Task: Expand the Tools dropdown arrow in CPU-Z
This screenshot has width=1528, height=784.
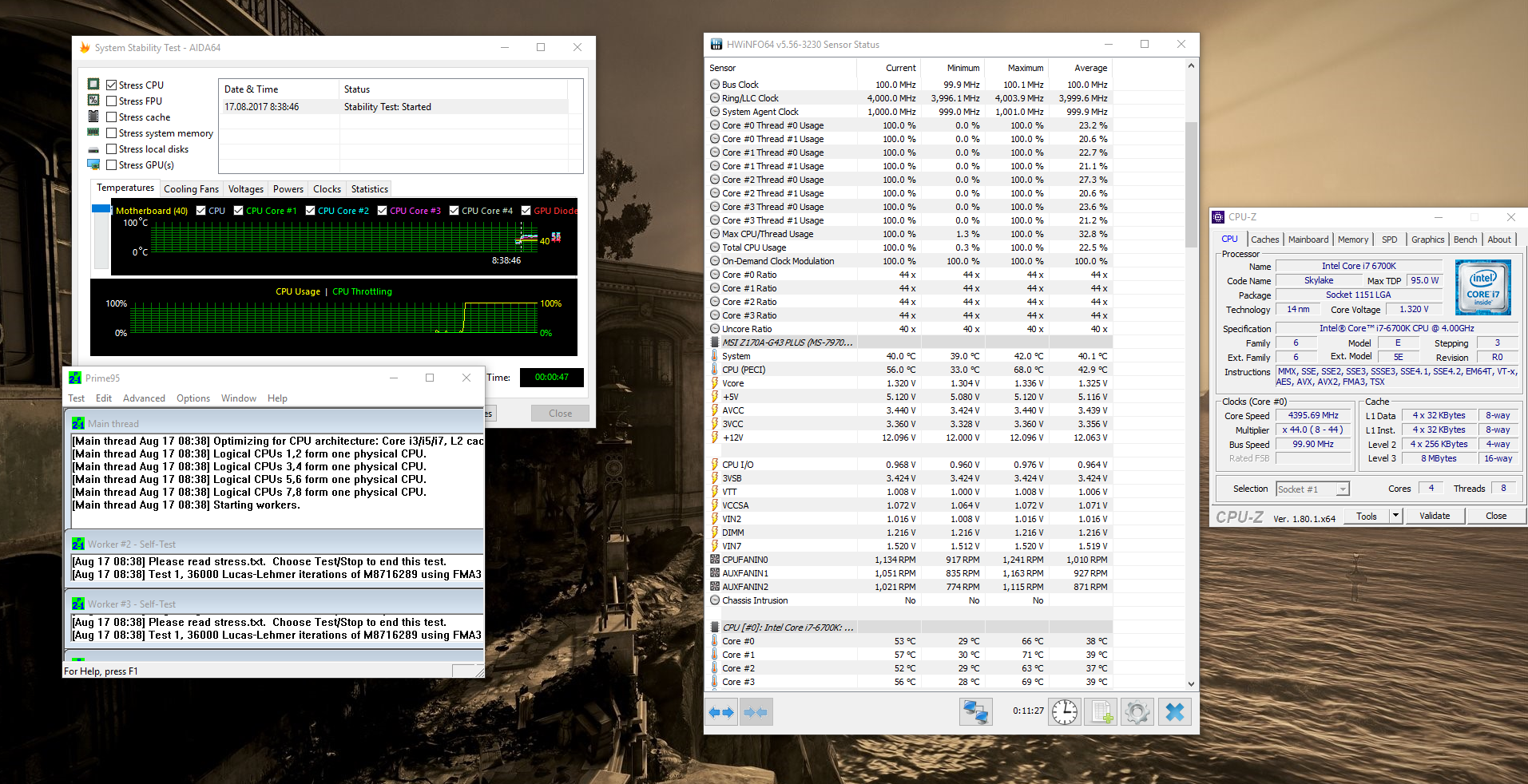Action: tap(1395, 516)
